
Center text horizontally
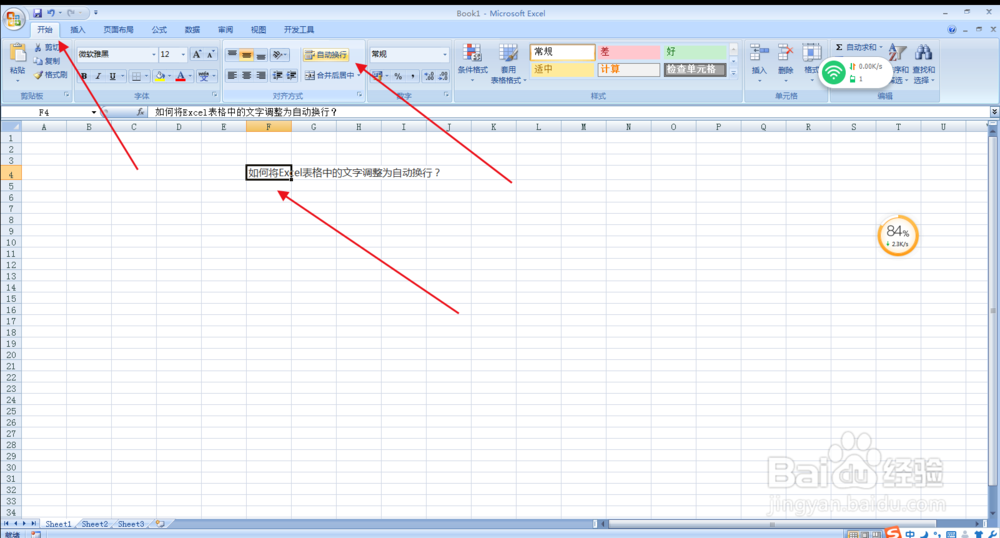[246, 75]
